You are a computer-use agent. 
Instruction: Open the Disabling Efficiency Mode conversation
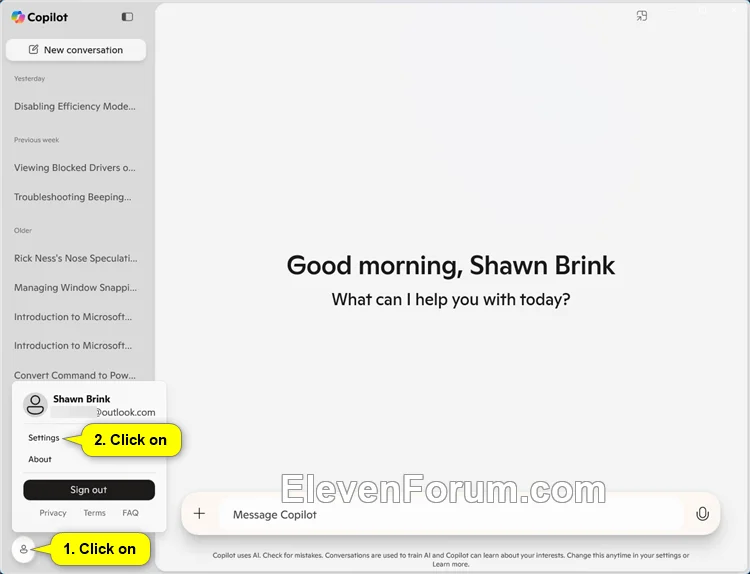75,106
